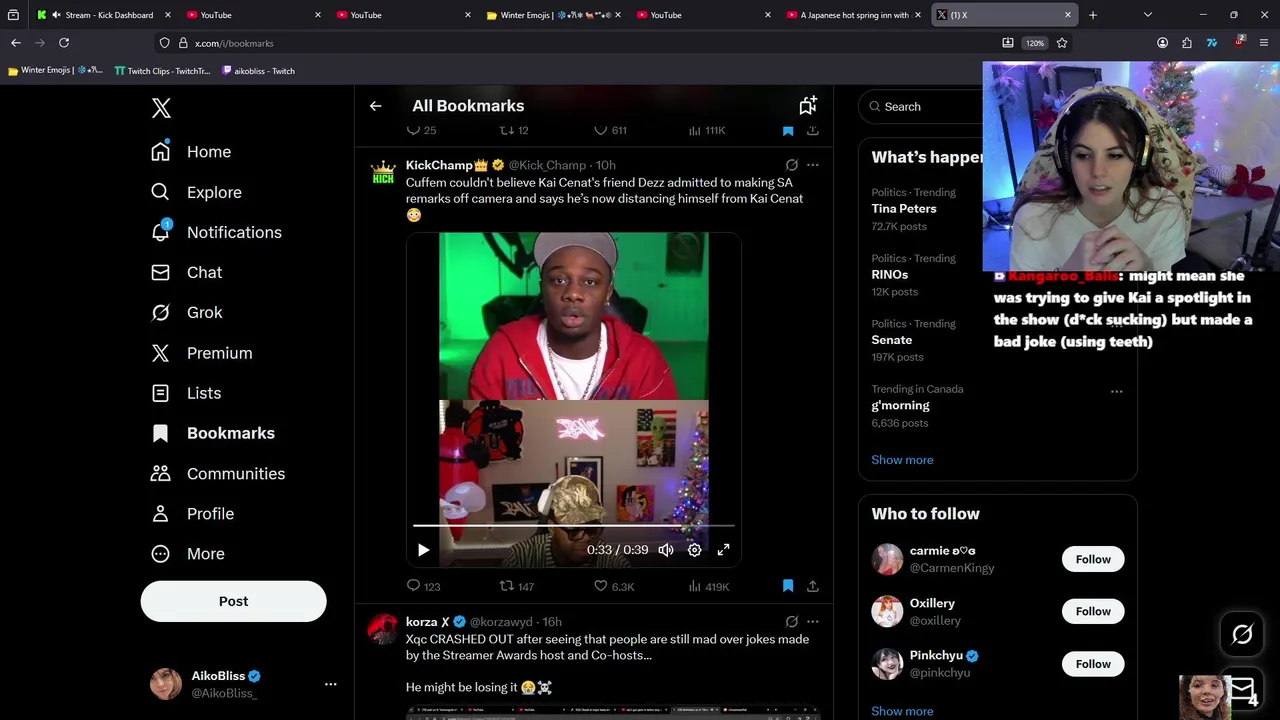Open Chat from the sidebar
The width and height of the screenshot is (1280, 720).
187,272
